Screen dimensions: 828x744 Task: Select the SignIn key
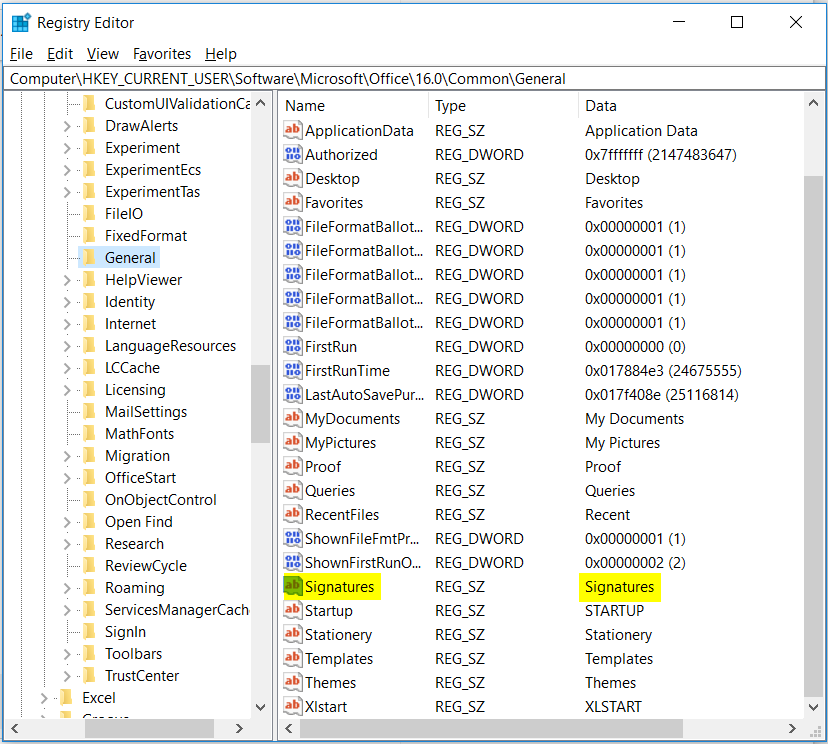point(125,632)
